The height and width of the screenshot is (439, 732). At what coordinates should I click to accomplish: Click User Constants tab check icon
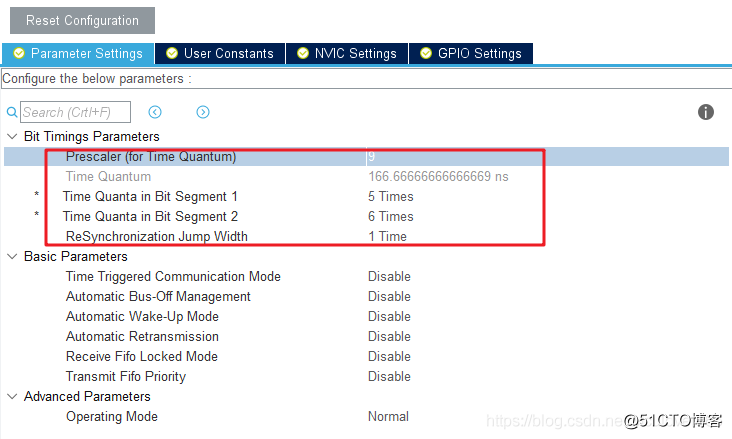click(172, 53)
